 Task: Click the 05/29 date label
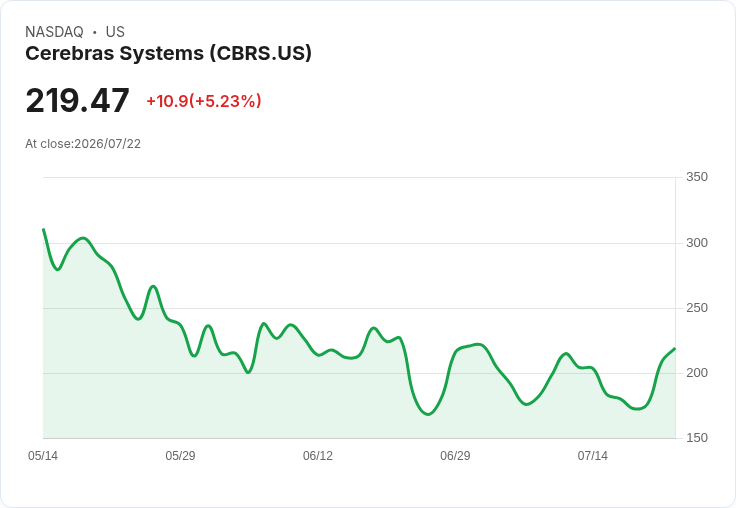[x=180, y=456]
